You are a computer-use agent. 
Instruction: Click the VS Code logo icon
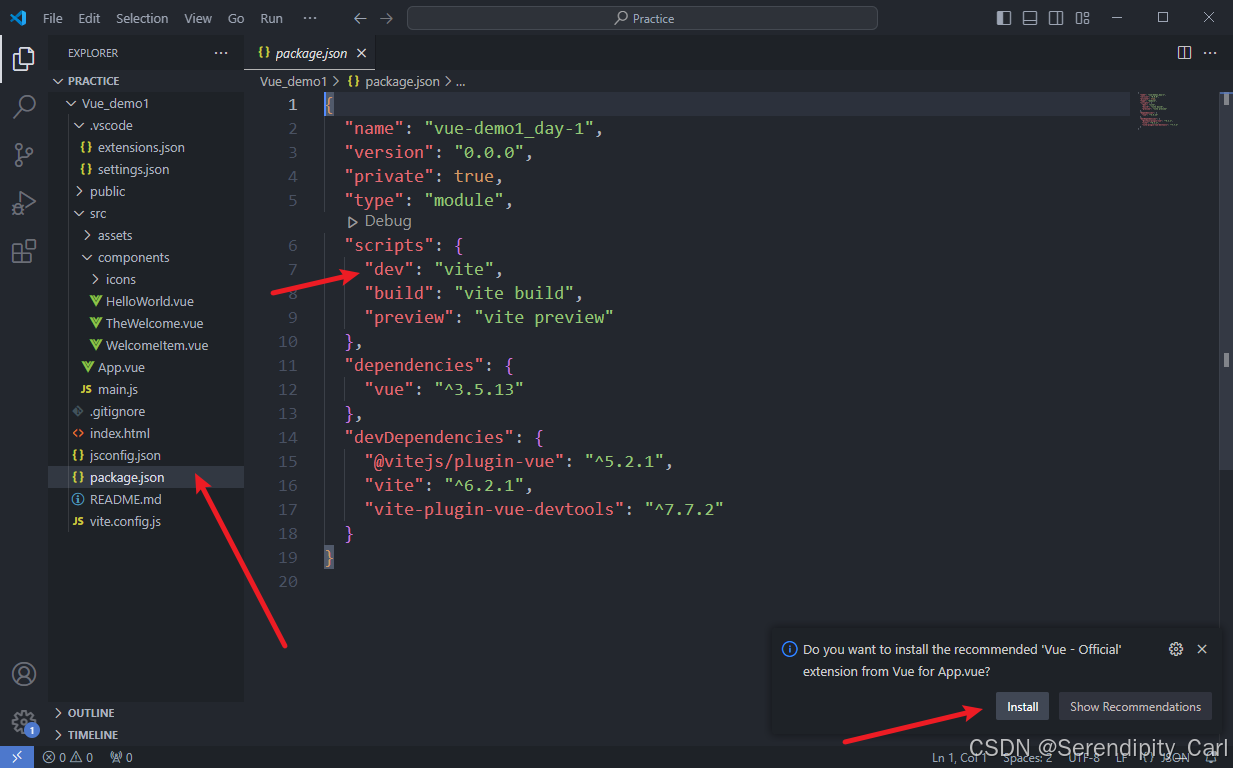tap(18, 18)
